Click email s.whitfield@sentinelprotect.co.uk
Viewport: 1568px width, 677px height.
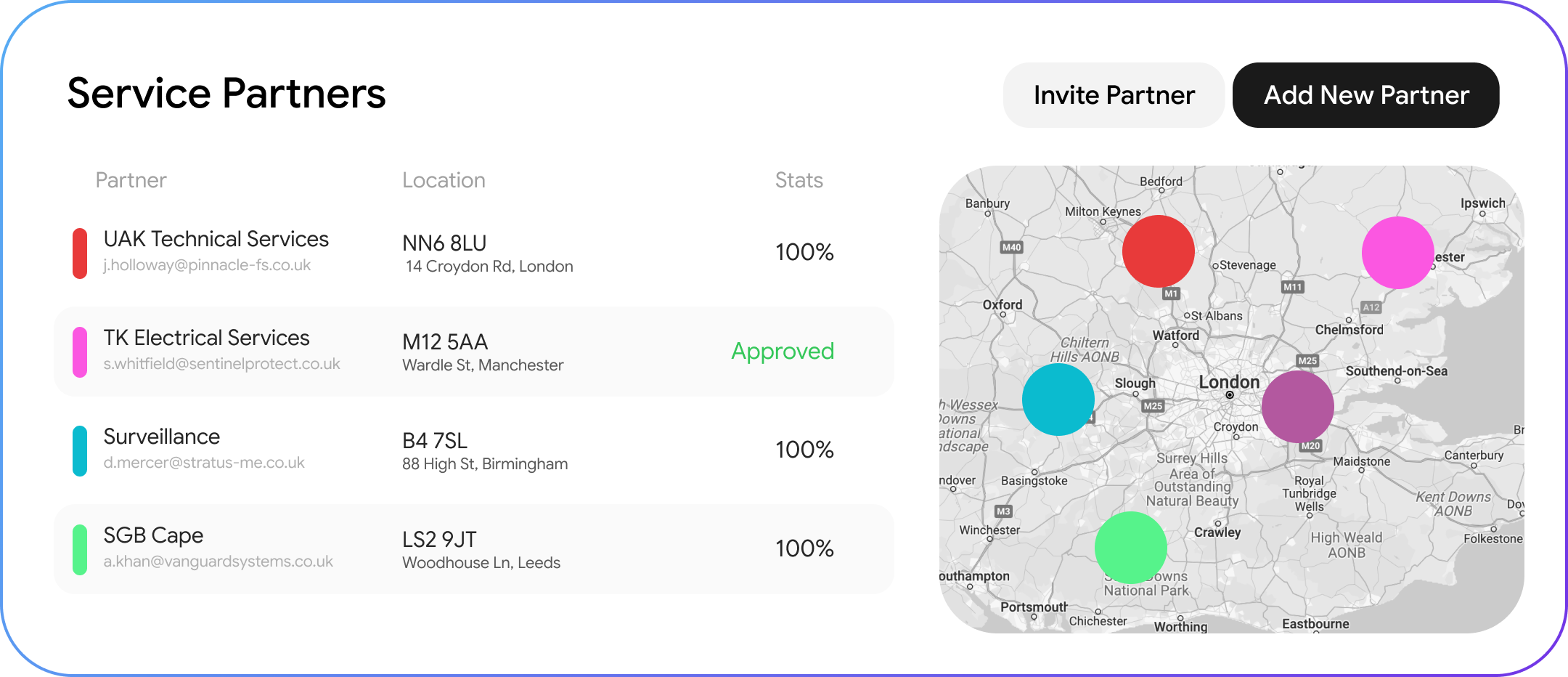tap(221, 364)
